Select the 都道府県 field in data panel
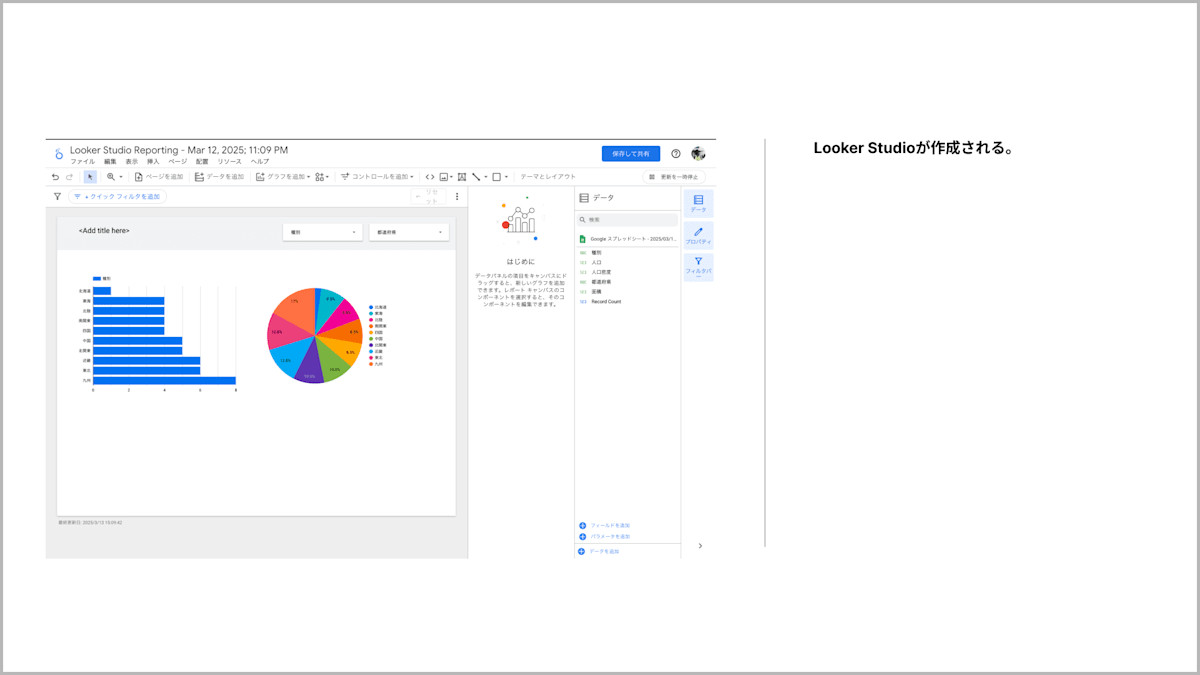The height and width of the screenshot is (675, 1200). click(600, 282)
